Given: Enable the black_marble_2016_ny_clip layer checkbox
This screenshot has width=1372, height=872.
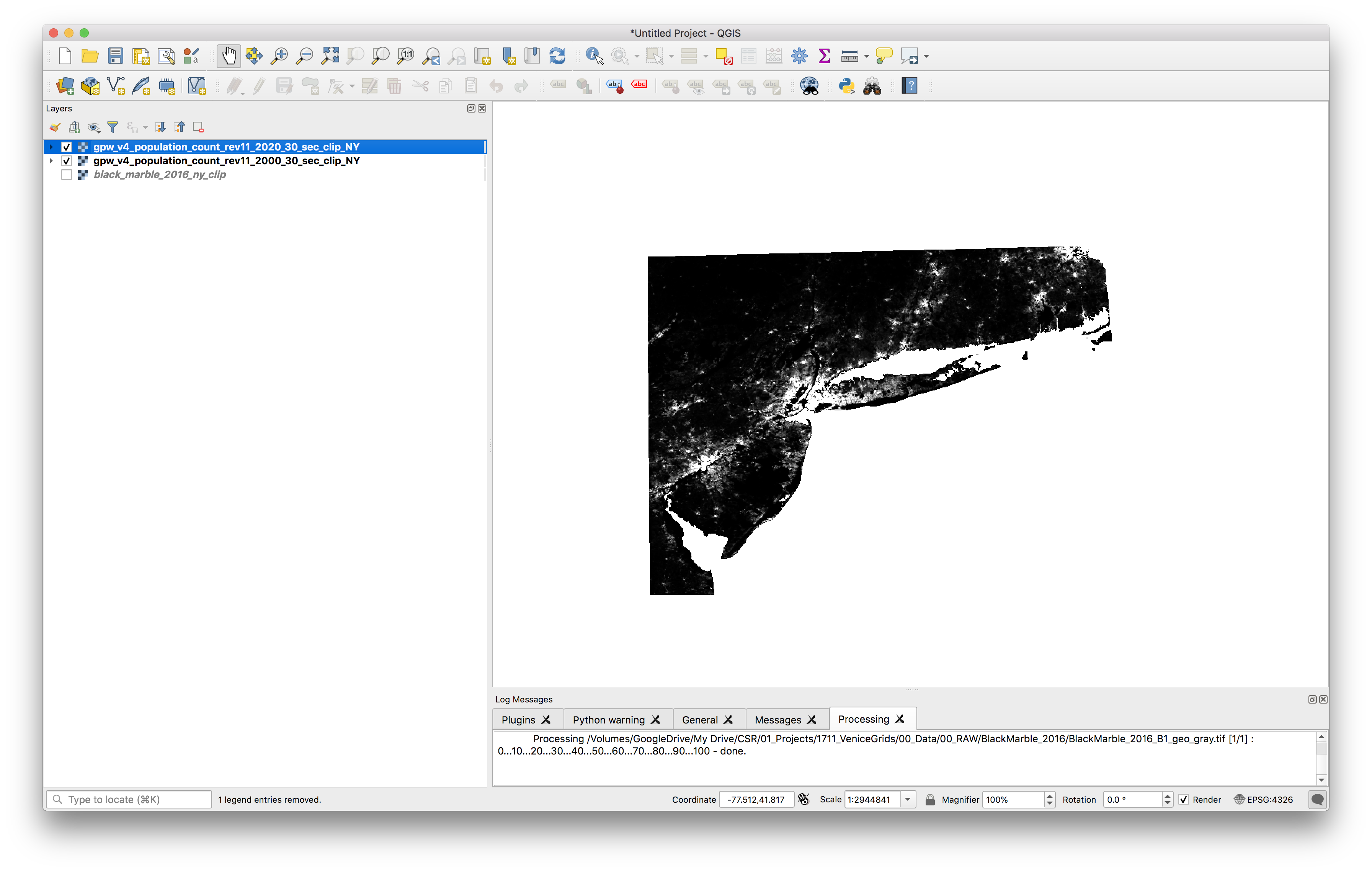Looking at the screenshot, I should pos(67,175).
